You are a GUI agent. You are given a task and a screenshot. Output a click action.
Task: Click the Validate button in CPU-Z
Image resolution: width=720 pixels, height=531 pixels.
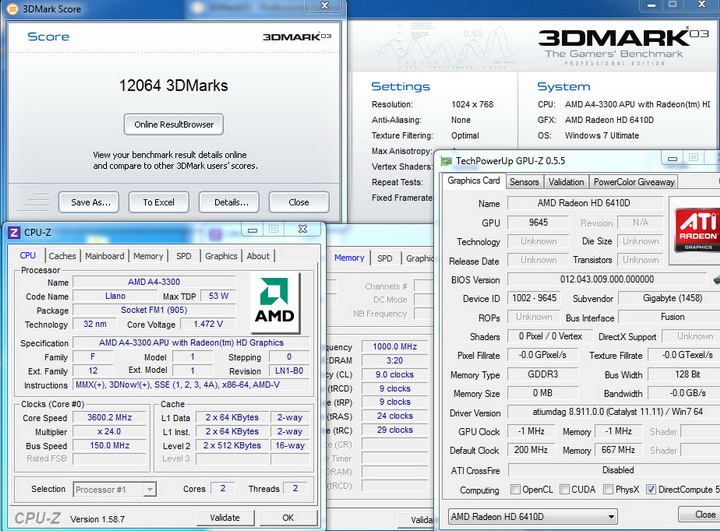click(x=225, y=518)
